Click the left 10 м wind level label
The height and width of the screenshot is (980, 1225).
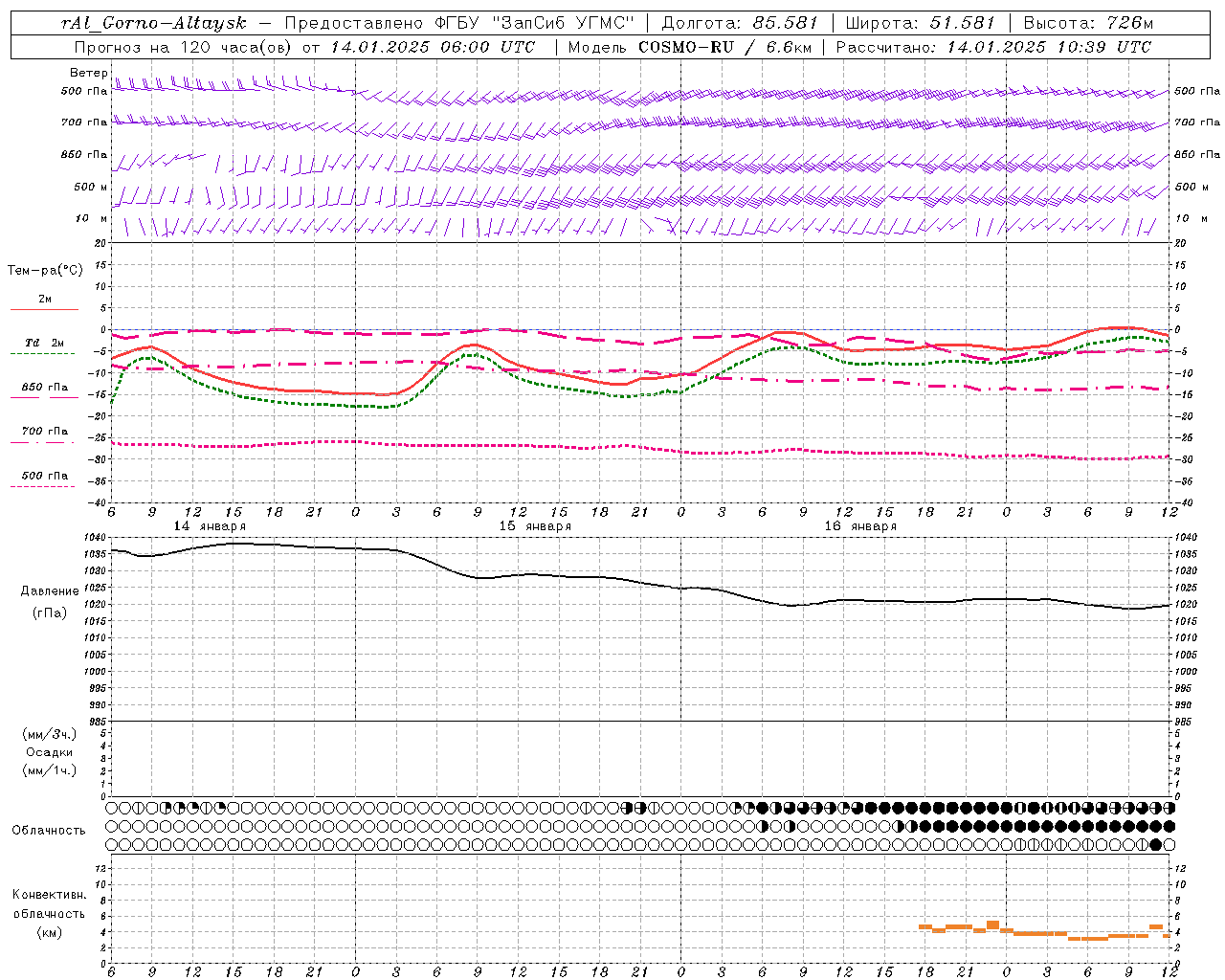tap(91, 218)
